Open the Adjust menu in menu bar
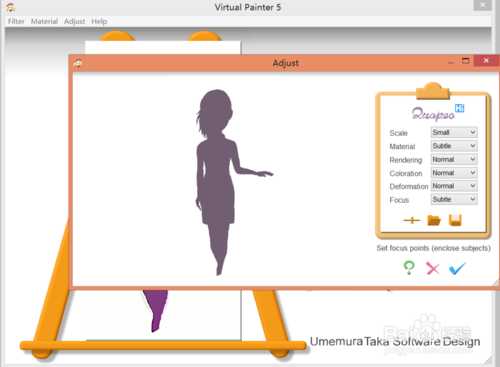This screenshot has width=500, height=367. point(74,21)
